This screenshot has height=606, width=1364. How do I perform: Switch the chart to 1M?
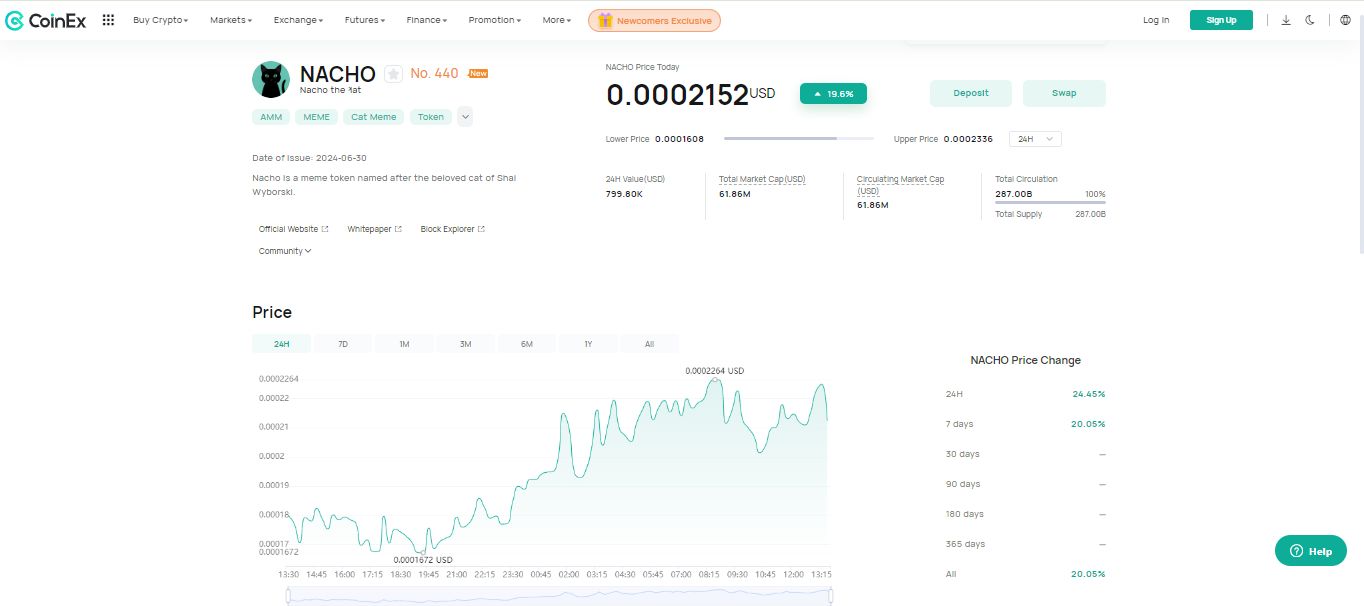pyautogui.click(x=404, y=344)
